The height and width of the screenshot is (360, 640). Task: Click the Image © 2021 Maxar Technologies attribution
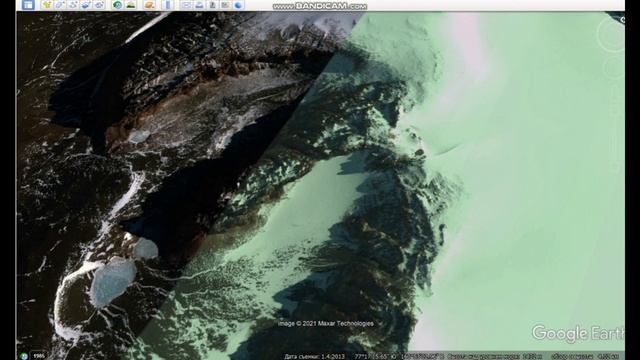point(326,324)
